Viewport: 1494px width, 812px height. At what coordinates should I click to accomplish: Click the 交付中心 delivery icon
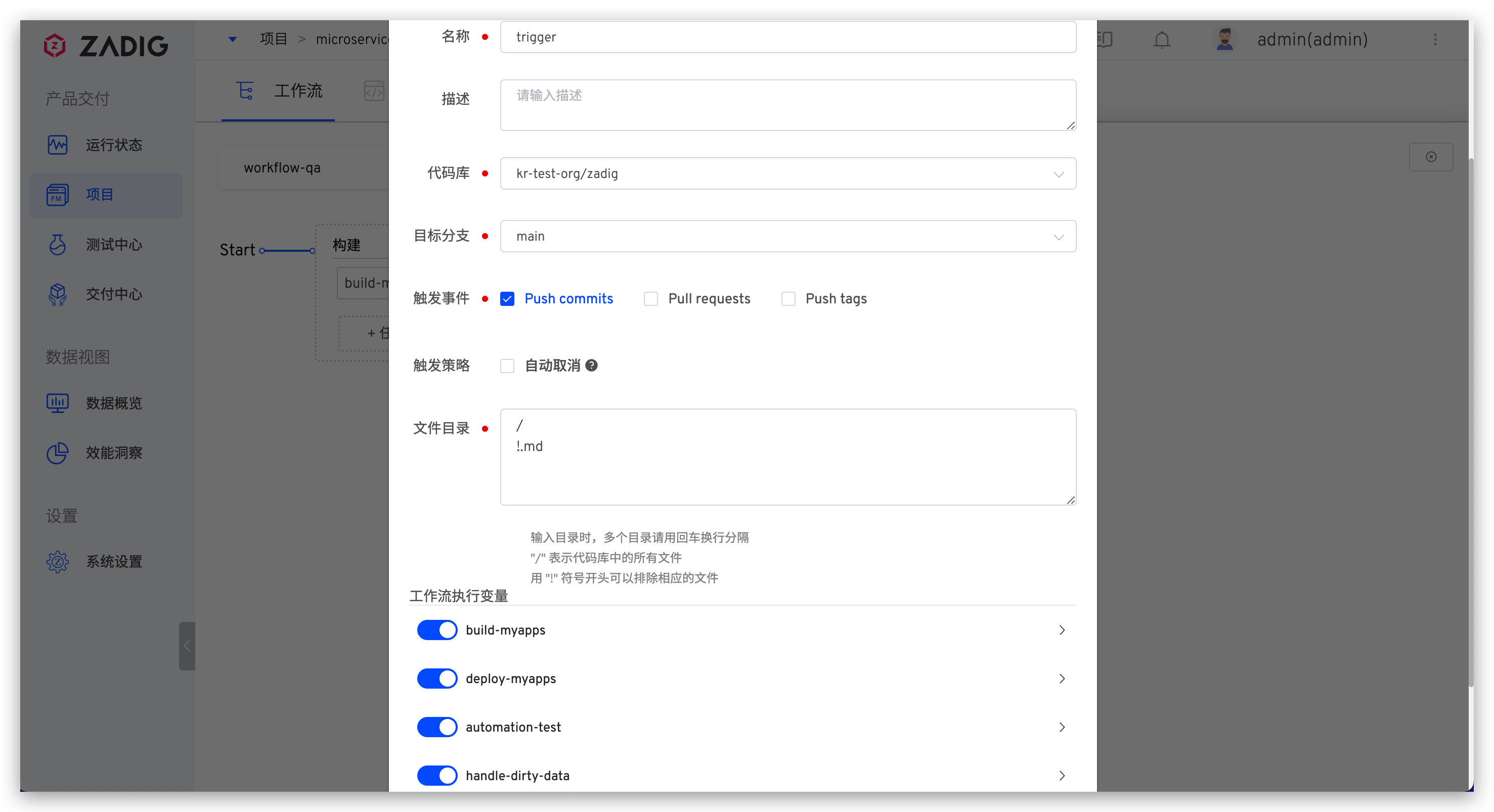tap(58, 294)
